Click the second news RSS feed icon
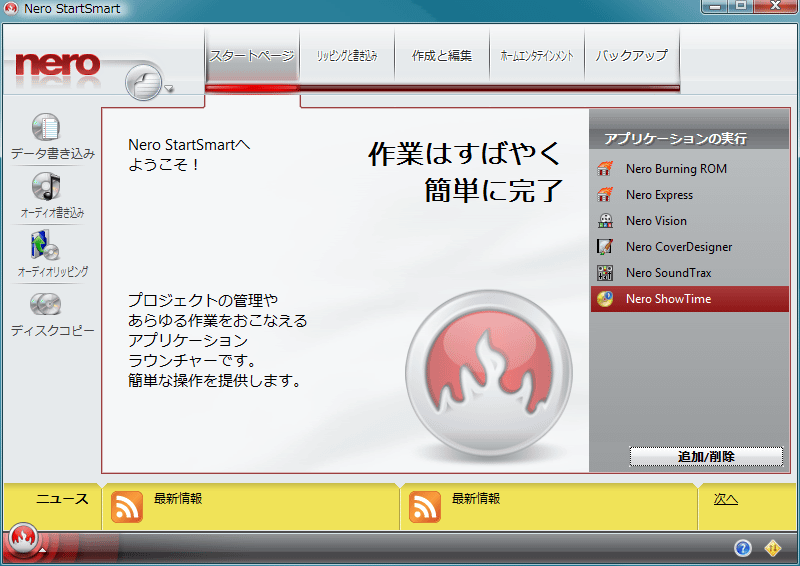 click(424, 507)
